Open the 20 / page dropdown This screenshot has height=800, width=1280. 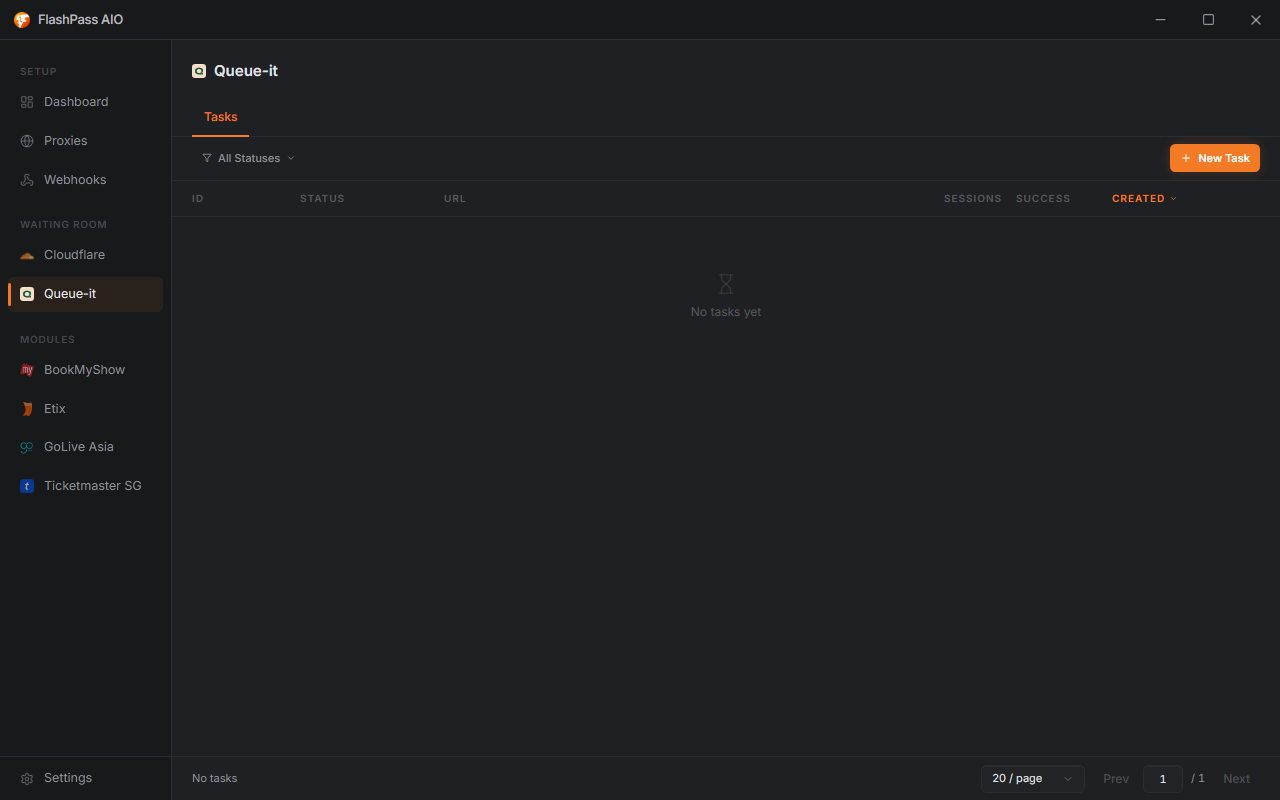tap(1033, 778)
